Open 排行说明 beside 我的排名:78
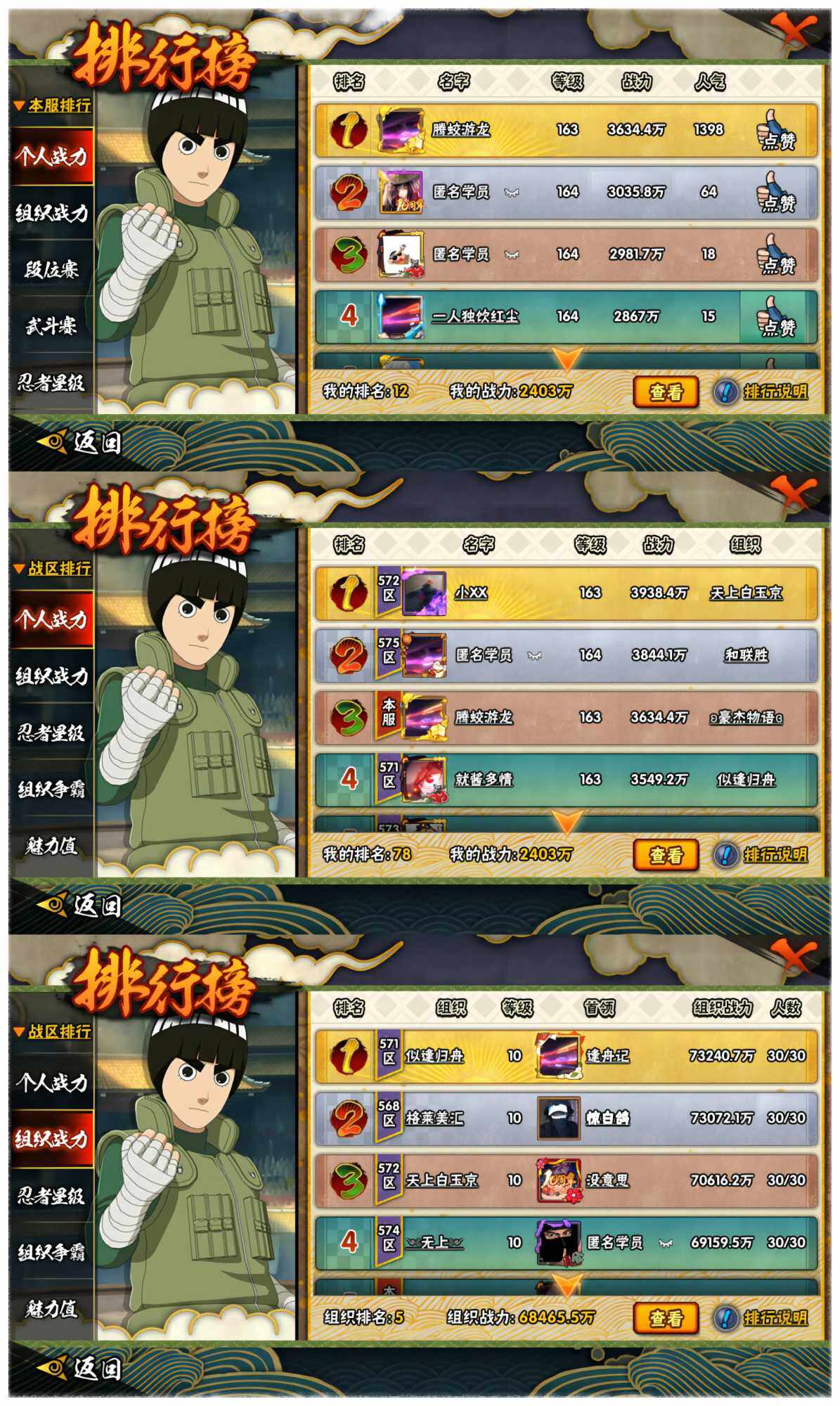The image size is (840, 1406). point(775,855)
